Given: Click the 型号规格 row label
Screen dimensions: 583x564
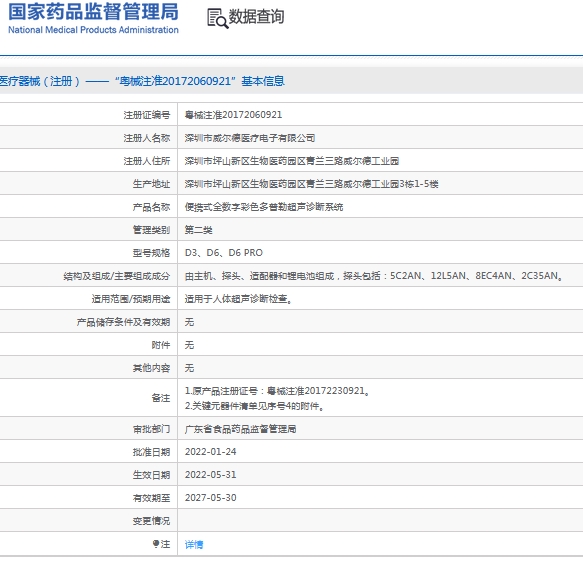Looking at the screenshot, I should tap(151, 253).
